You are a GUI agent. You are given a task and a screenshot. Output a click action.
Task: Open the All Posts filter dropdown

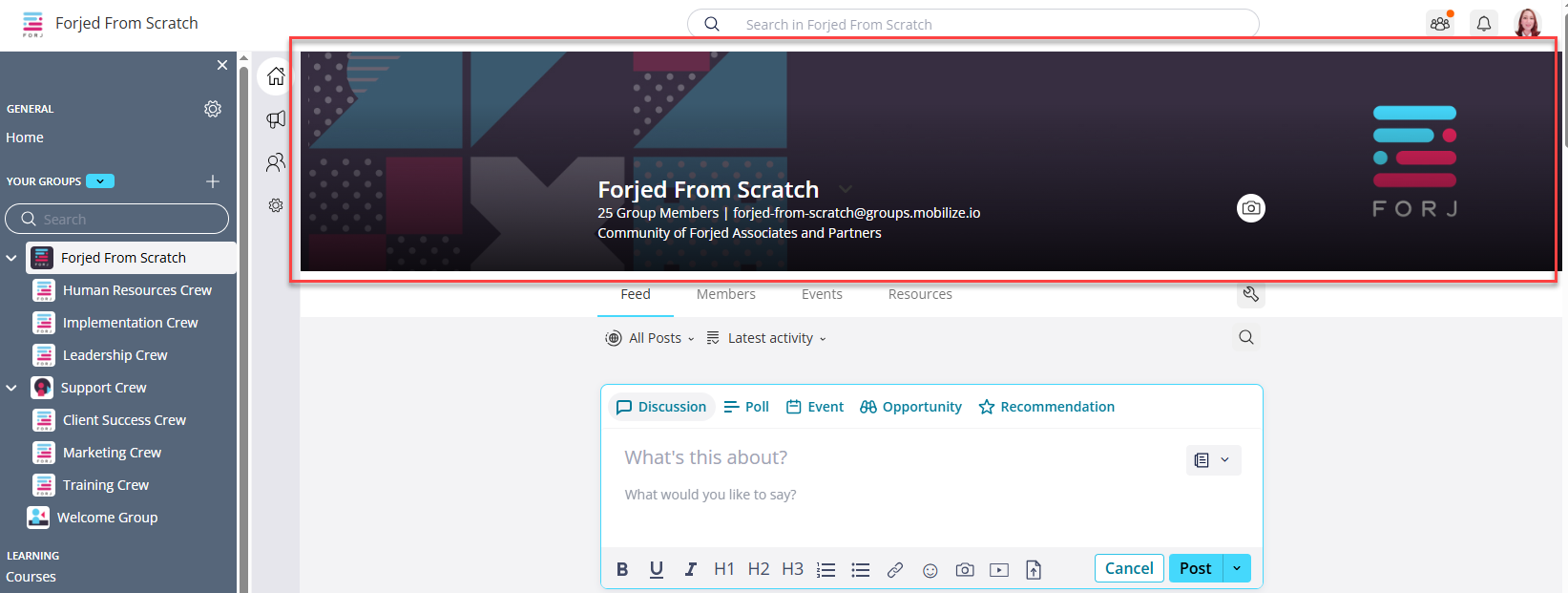(650, 338)
